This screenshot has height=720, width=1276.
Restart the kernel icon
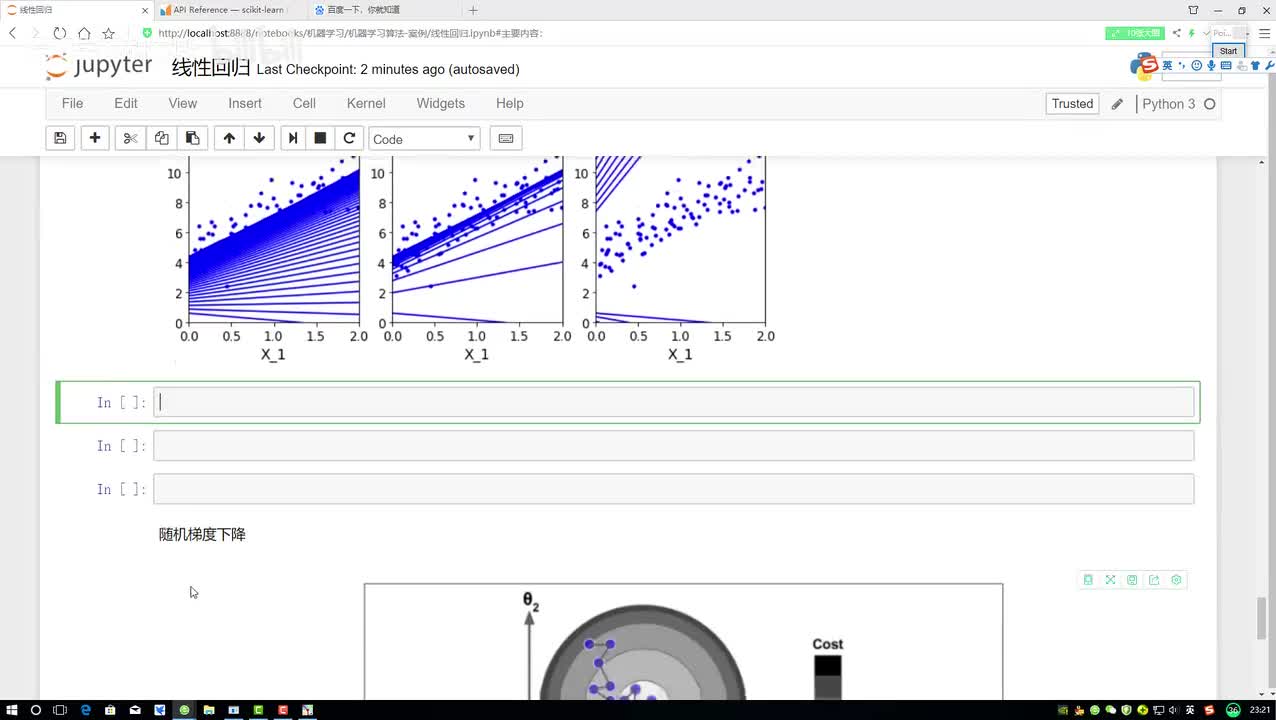point(349,138)
